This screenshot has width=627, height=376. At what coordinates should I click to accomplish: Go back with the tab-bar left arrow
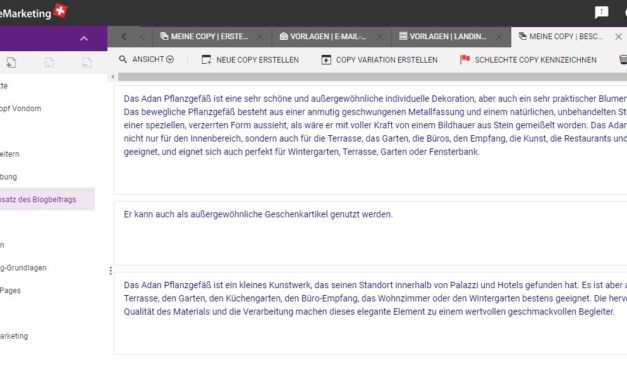click(124, 37)
